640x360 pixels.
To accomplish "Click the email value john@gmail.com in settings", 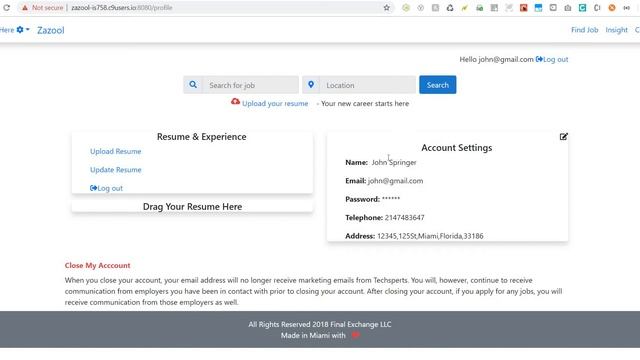I will (x=395, y=181).
